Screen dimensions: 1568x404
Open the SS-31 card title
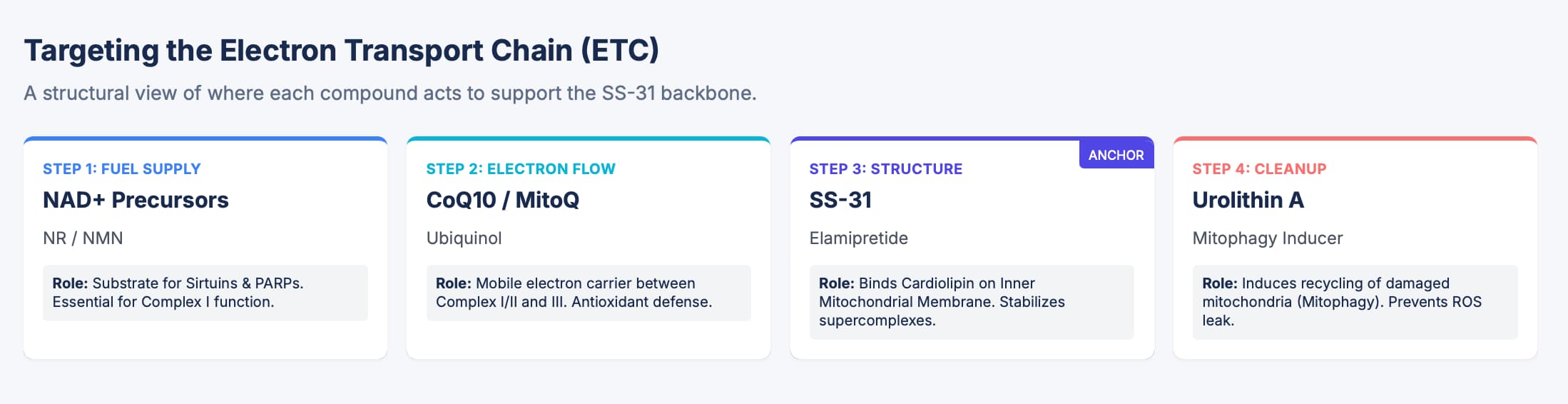coord(840,200)
